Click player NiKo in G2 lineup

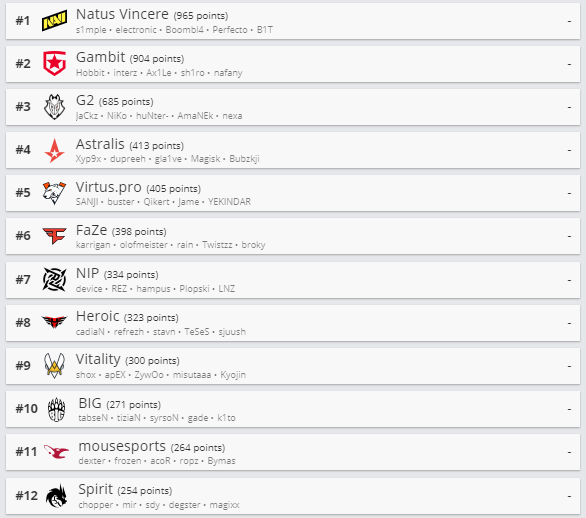point(117,116)
